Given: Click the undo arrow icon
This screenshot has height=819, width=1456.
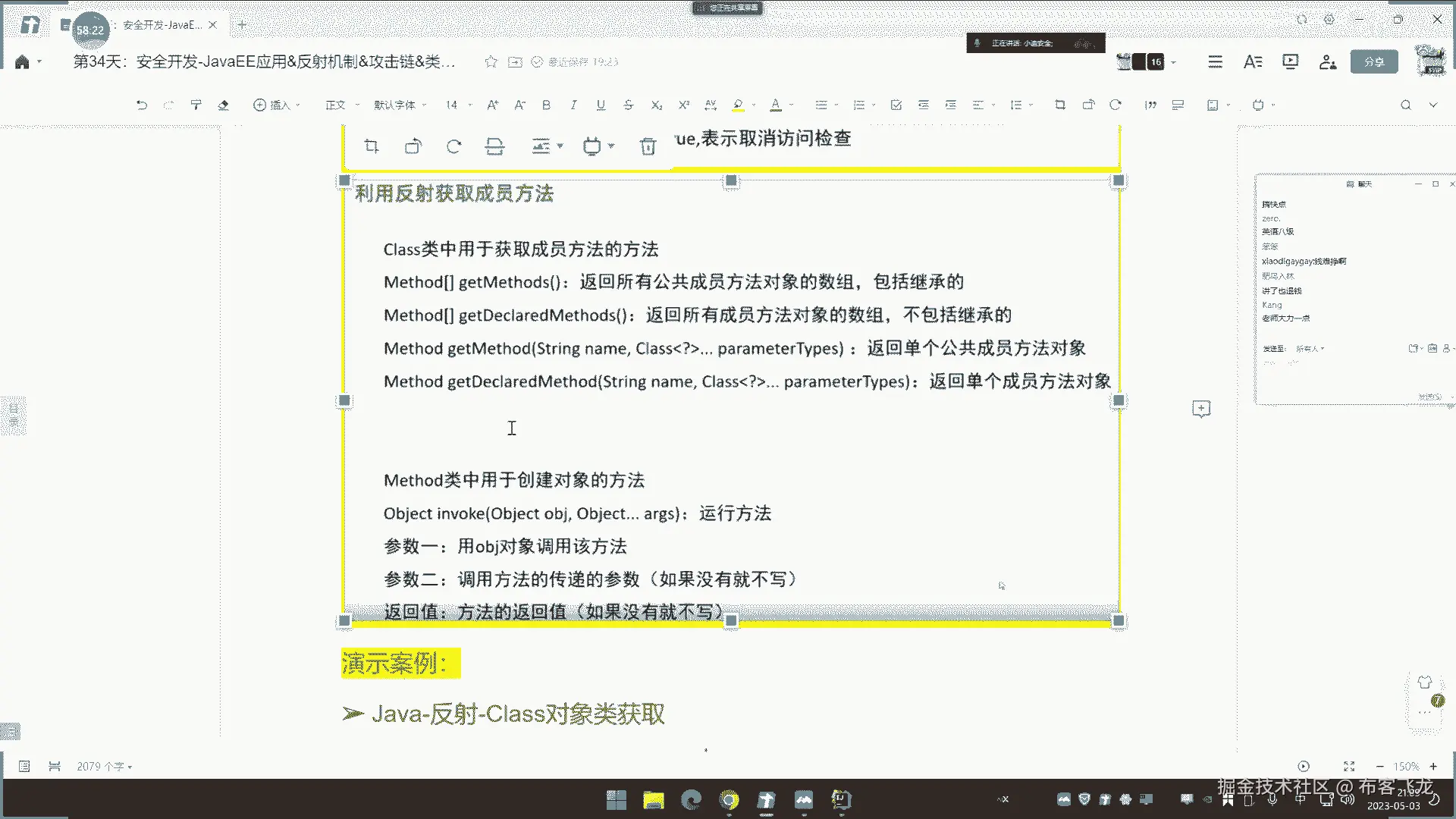Looking at the screenshot, I should [x=142, y=105].
